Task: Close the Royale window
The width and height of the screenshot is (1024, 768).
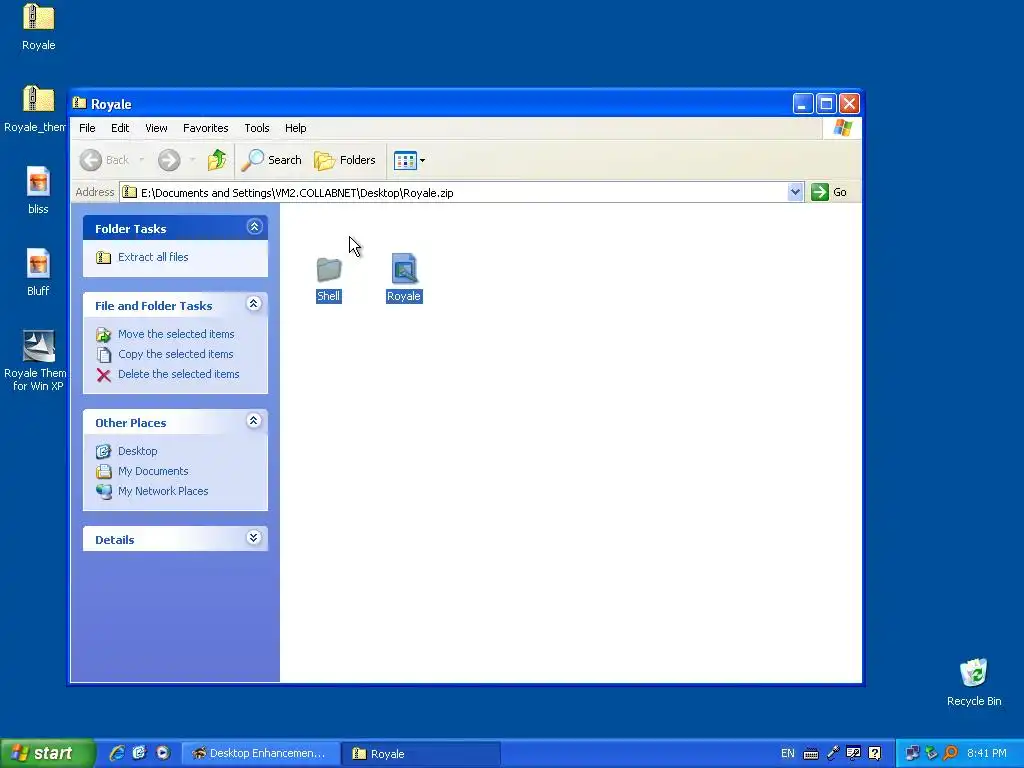Action: (x=849, y=103)
